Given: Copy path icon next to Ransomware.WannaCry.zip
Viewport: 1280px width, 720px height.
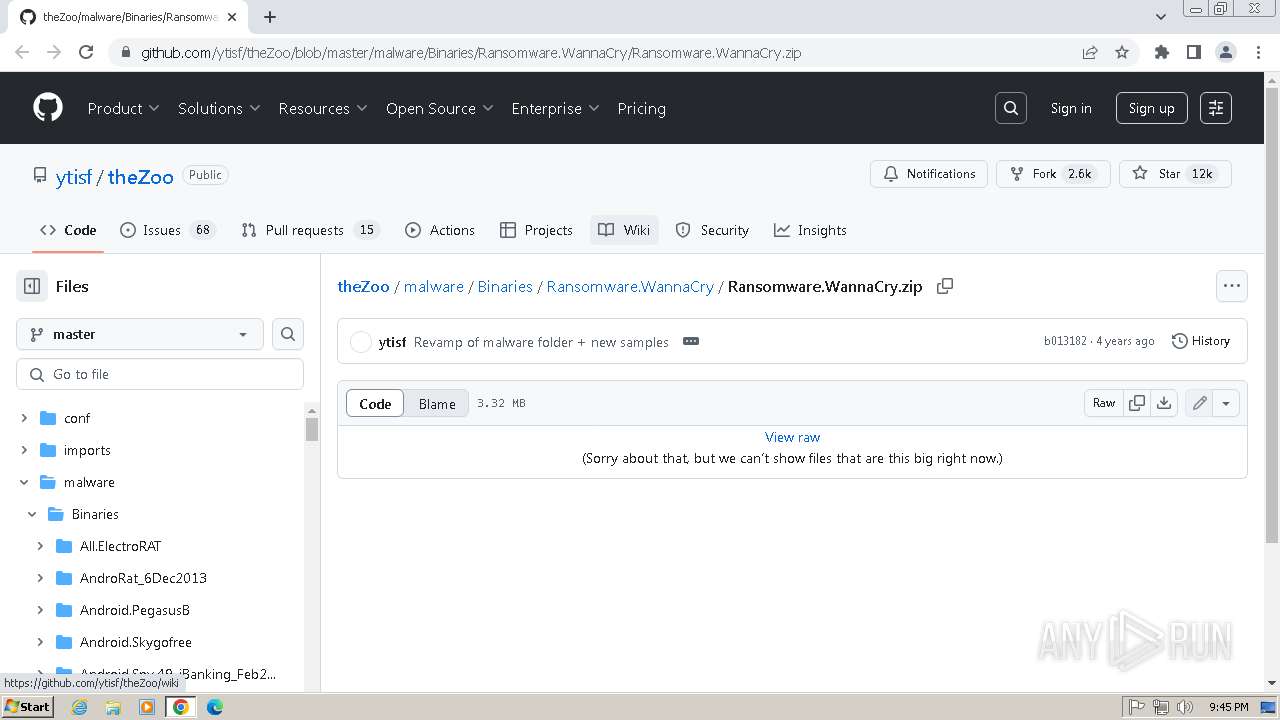Looking at the screenshot, I should 945,286.
